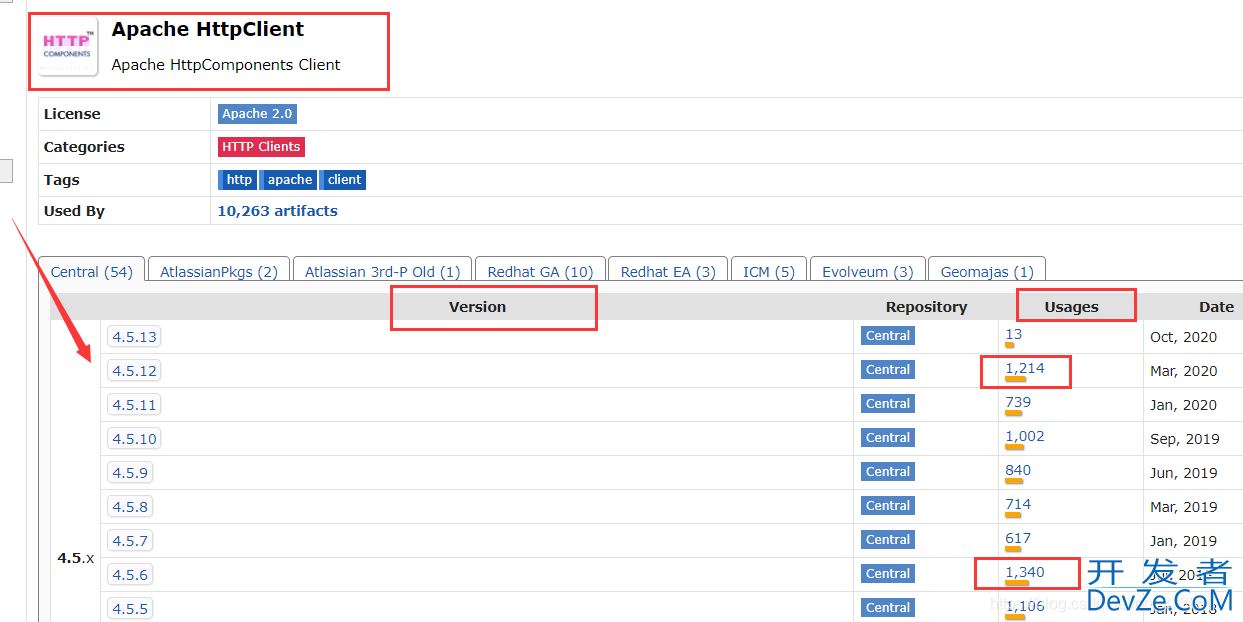Switch to the Geomajas (1) tab
Screen dimensions: 1243x622
987,271
